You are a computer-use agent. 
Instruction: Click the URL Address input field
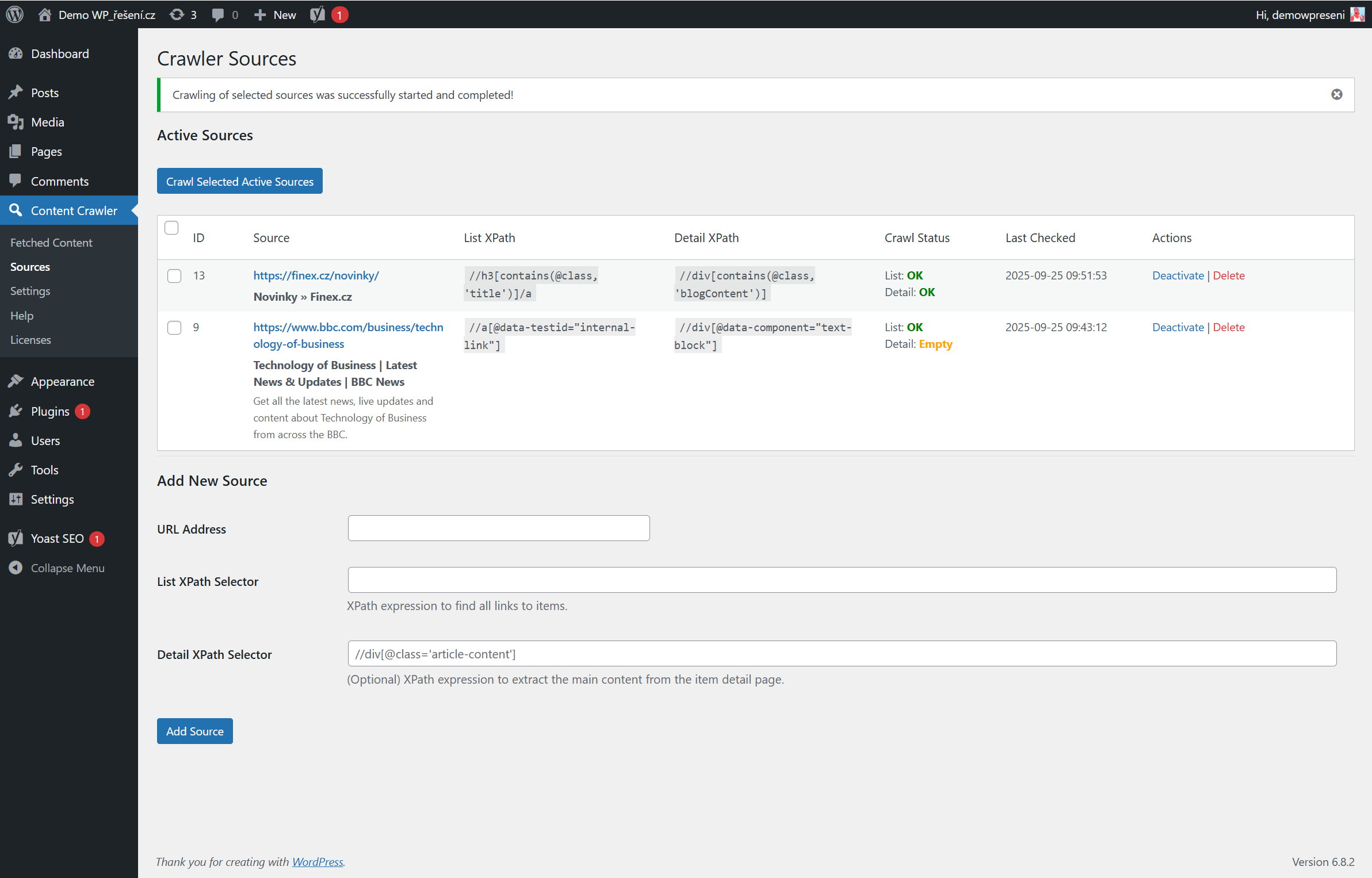[498, 528]
